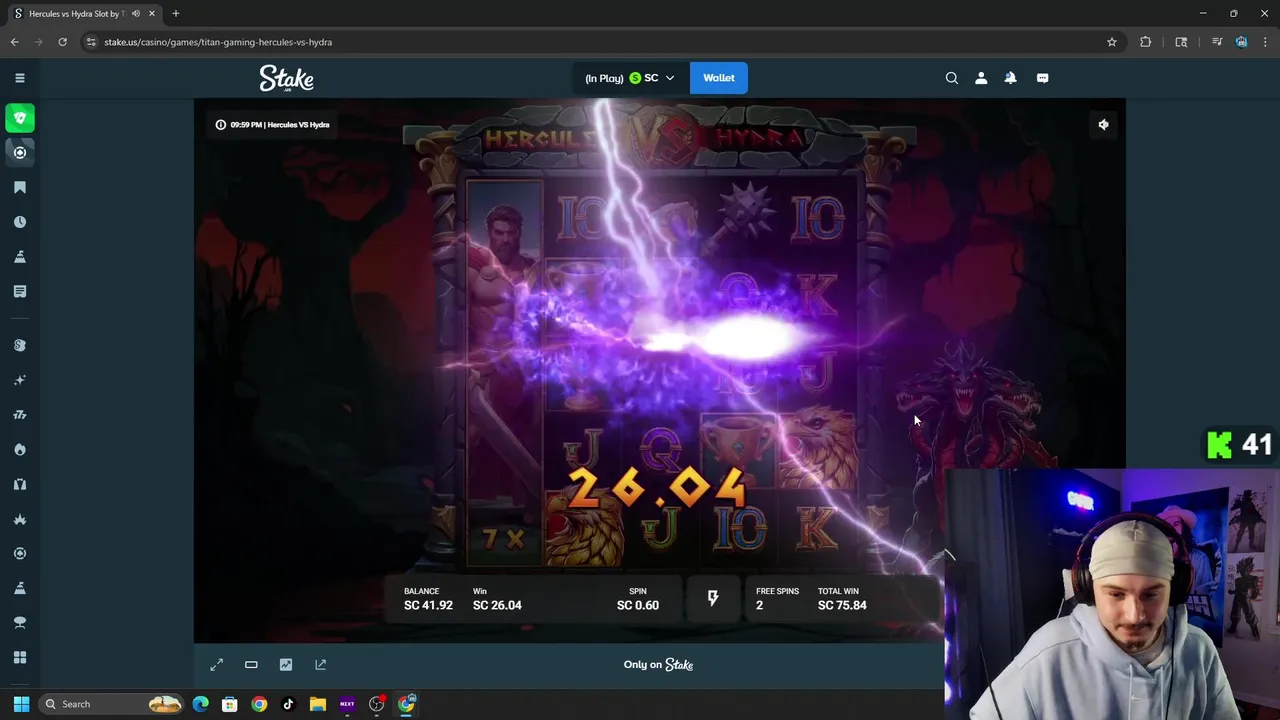The image size is (1280, 720).
Task: Open the Chrome three-dot menu
Action: pos(1265,42)
